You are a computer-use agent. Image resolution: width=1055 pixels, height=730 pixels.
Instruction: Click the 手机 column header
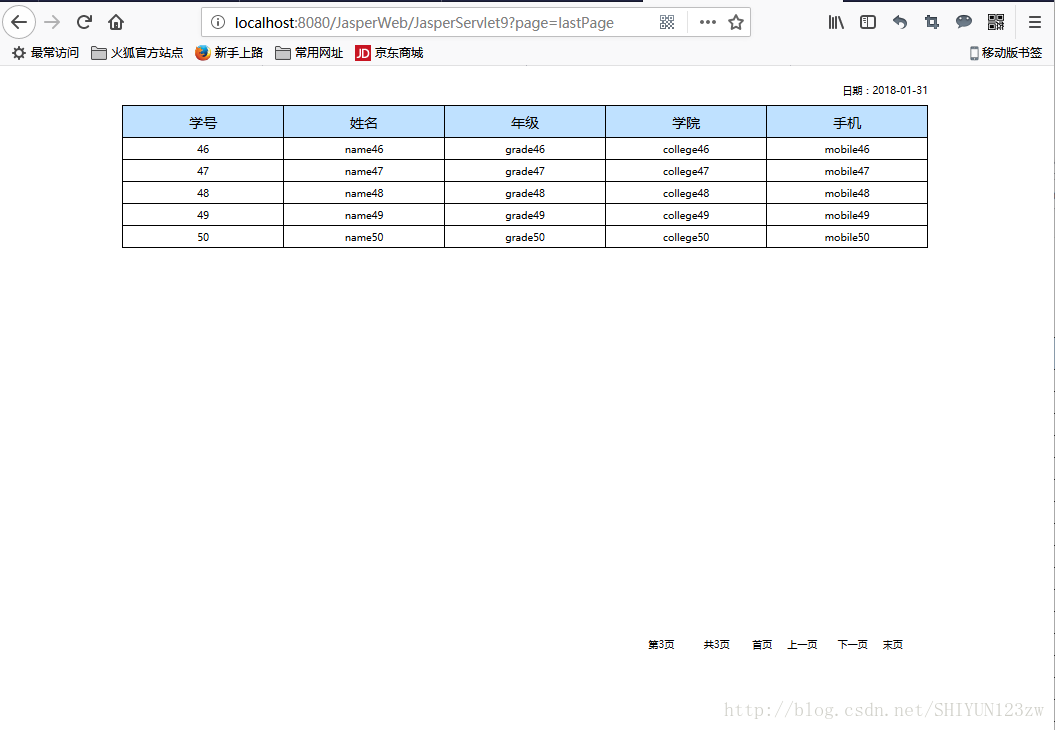click(x=847, y=122)
